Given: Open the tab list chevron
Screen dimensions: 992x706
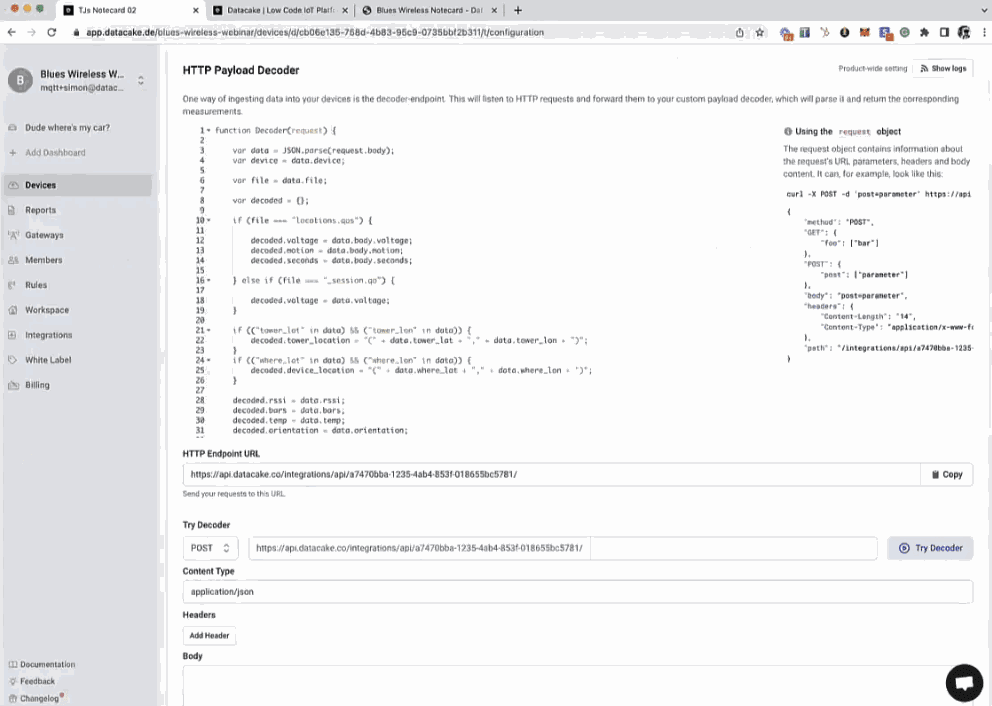Looking at the screenshot, I should pos(982,10).
